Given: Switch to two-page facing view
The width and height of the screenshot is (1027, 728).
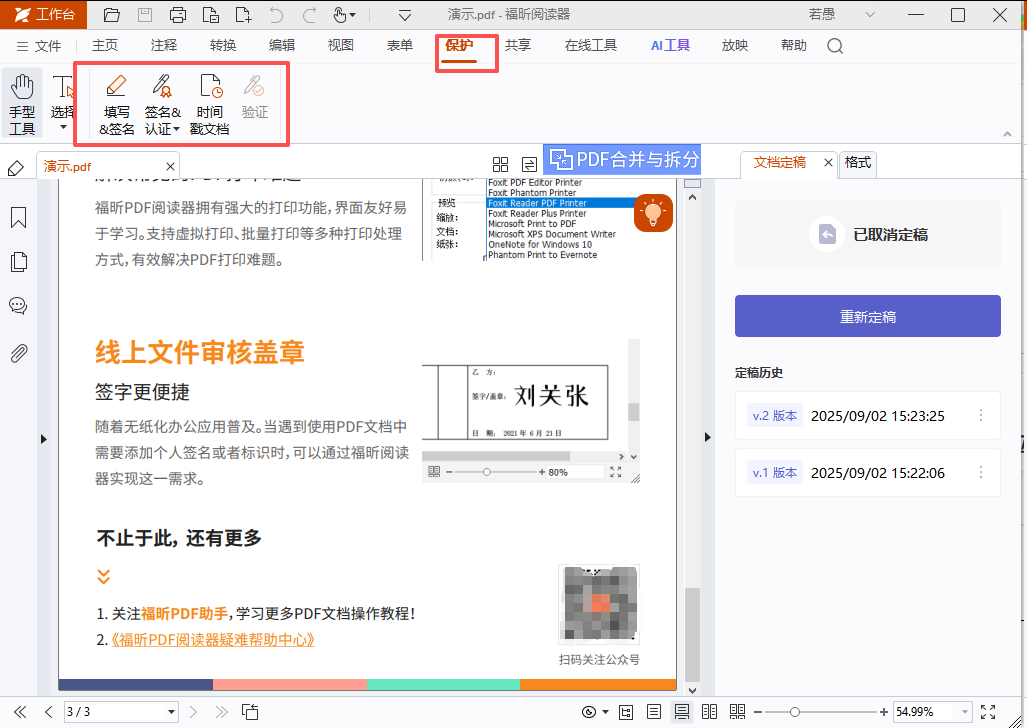Looking at the screenshot, I should 709,712.
